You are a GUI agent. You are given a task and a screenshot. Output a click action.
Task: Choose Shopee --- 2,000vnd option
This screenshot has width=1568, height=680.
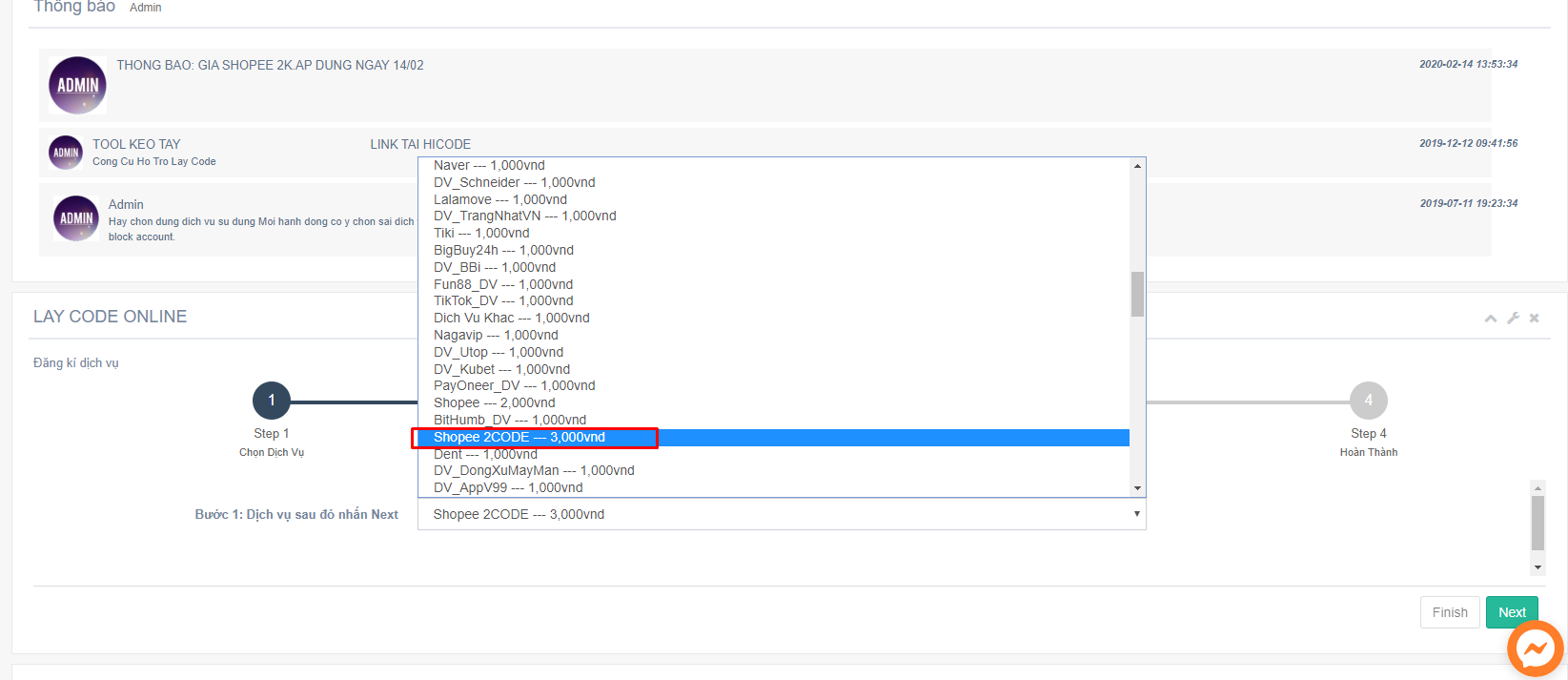[x=774, y=402]
